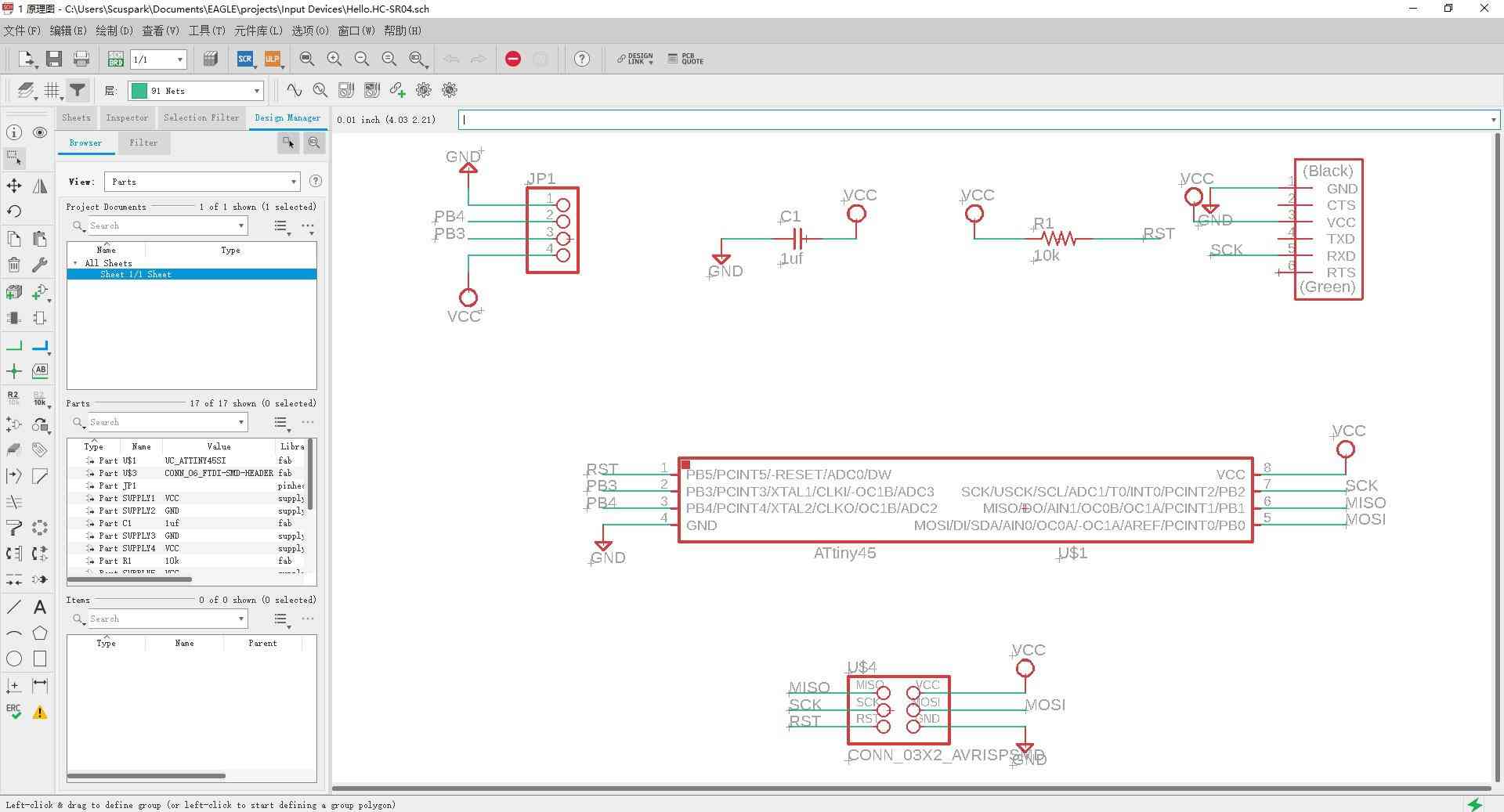This screenshot has height=812, width=1504.
Task: Switch to the Selection Filter tab
Action: click(x=201, y=117)
